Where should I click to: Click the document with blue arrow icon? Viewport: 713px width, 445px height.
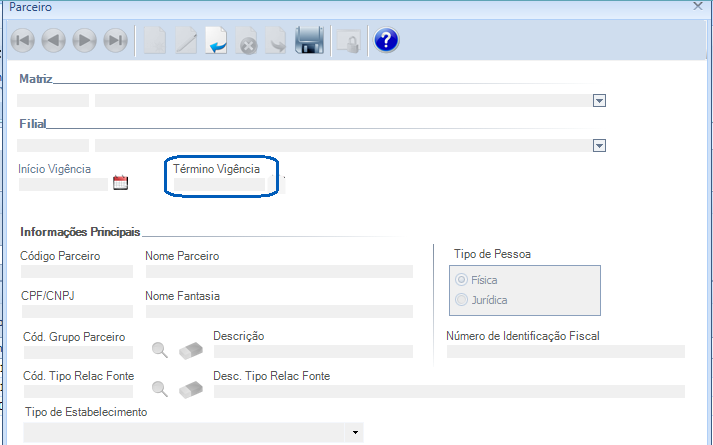tap(216, 40)
